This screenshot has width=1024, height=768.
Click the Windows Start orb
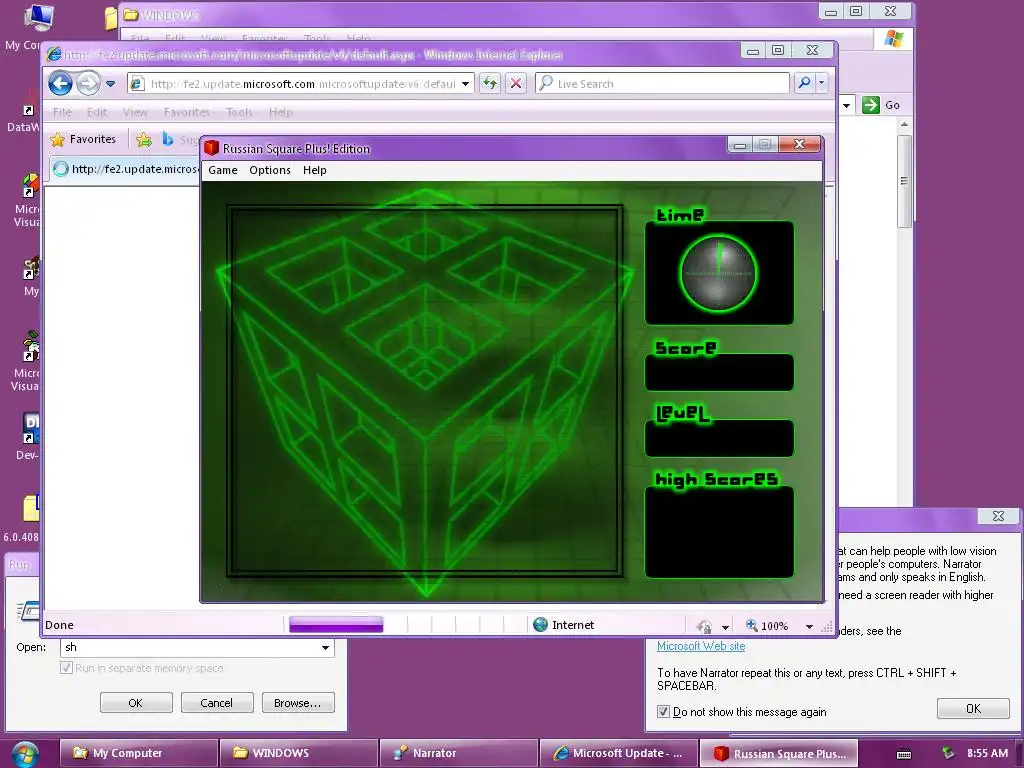24,754
